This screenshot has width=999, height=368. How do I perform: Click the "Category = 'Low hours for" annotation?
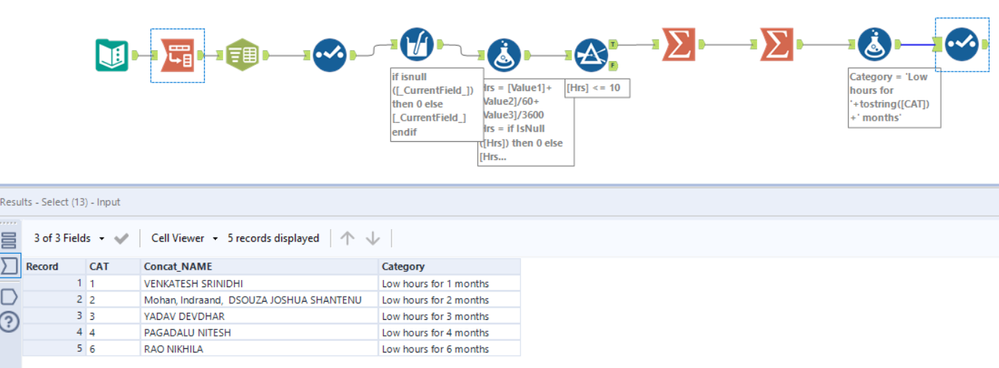[x=894, y=99]
